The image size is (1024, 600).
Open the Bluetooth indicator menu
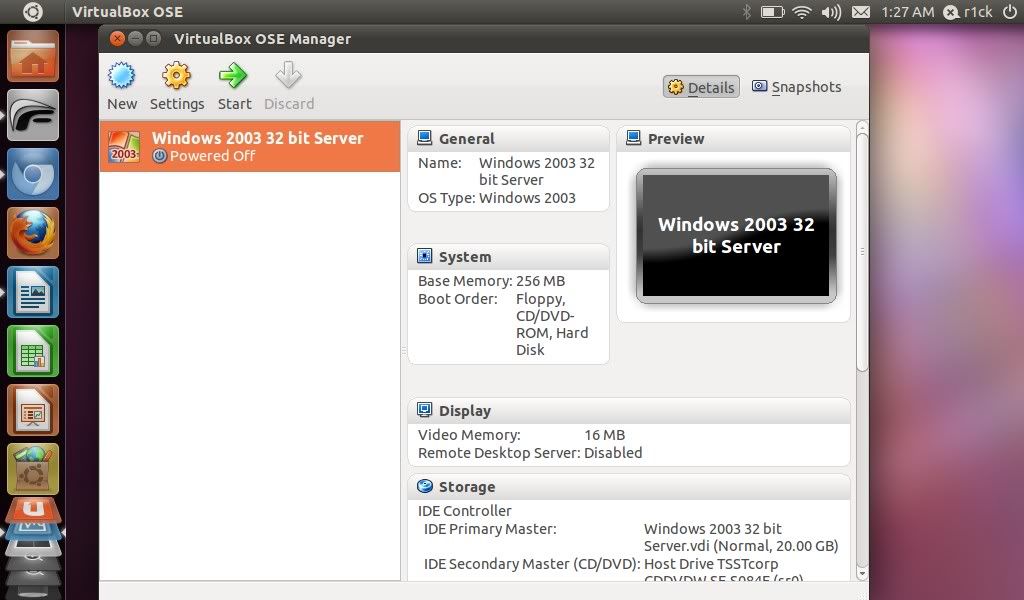(x=747, y=12)
